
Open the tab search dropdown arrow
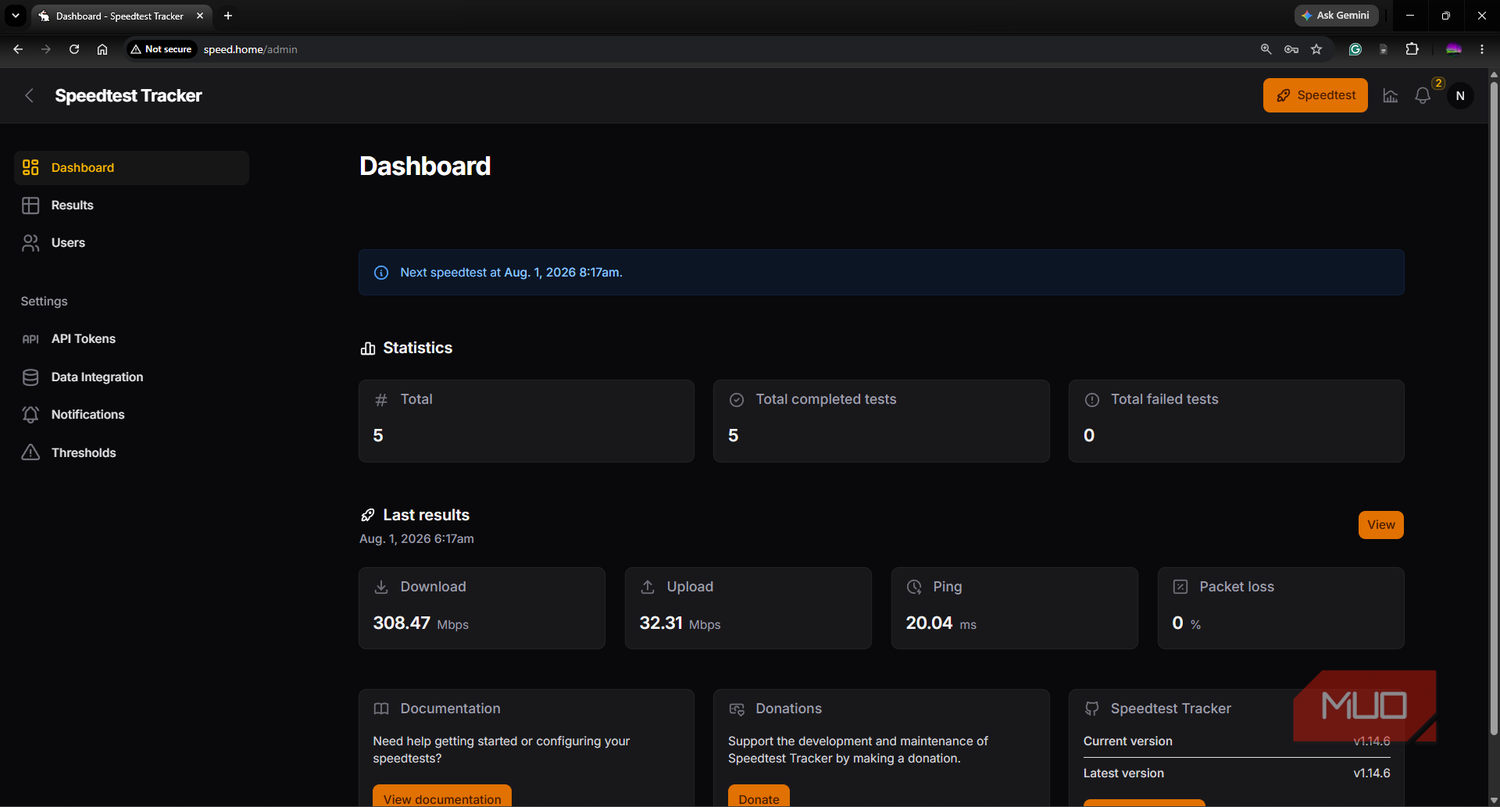16,16
